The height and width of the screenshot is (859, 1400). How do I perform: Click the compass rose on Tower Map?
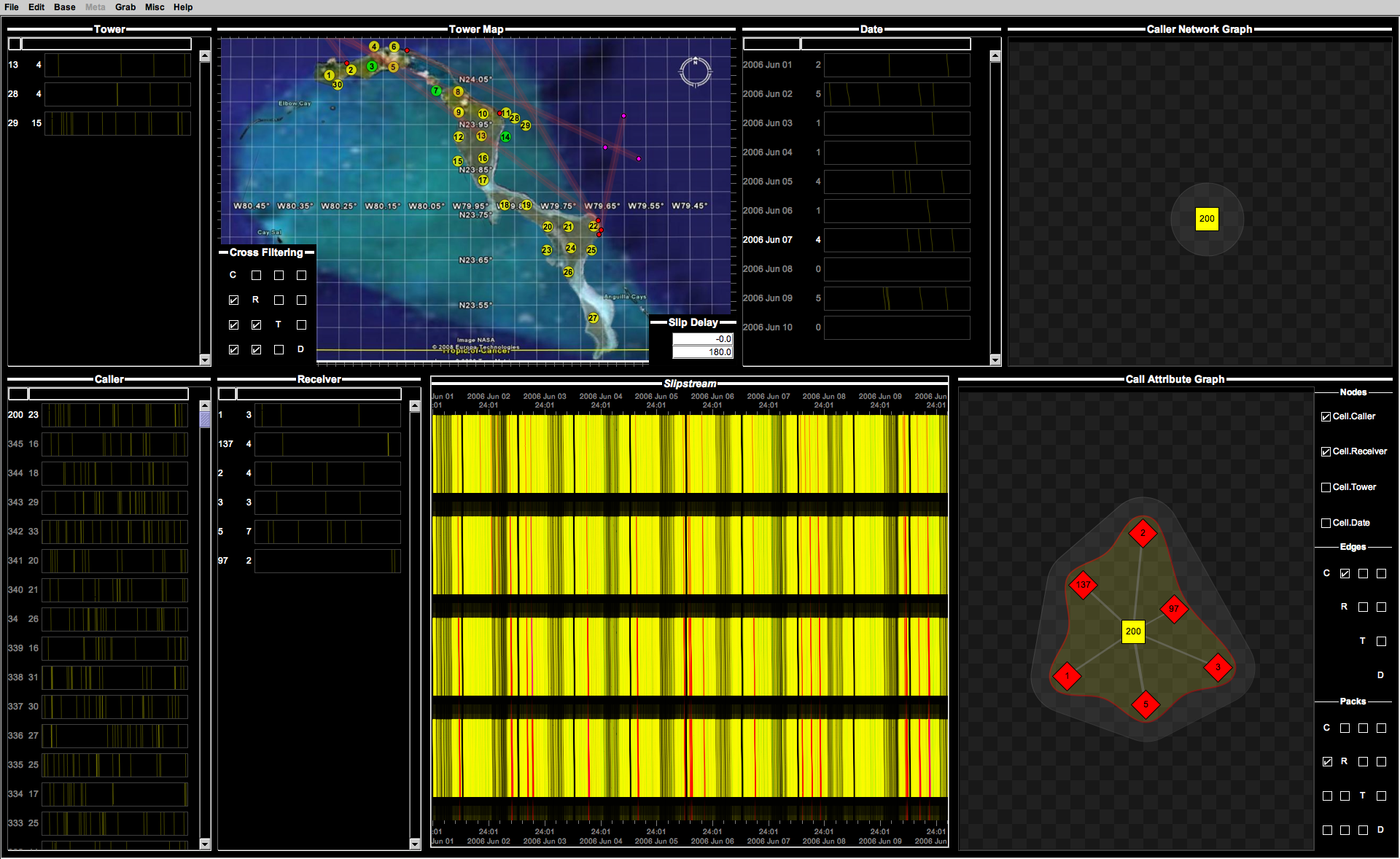[x=695, y=71]
